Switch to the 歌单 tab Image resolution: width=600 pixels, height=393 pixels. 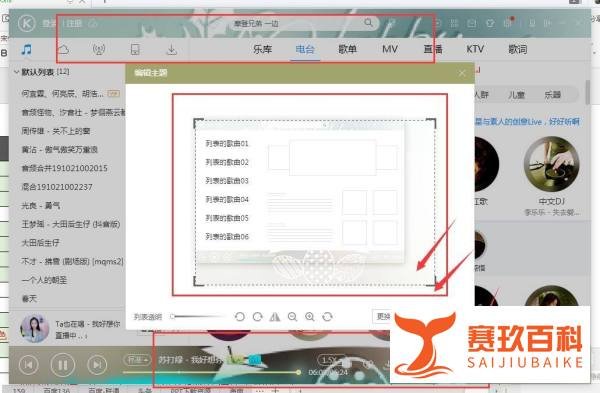click(x=347, y=49)
